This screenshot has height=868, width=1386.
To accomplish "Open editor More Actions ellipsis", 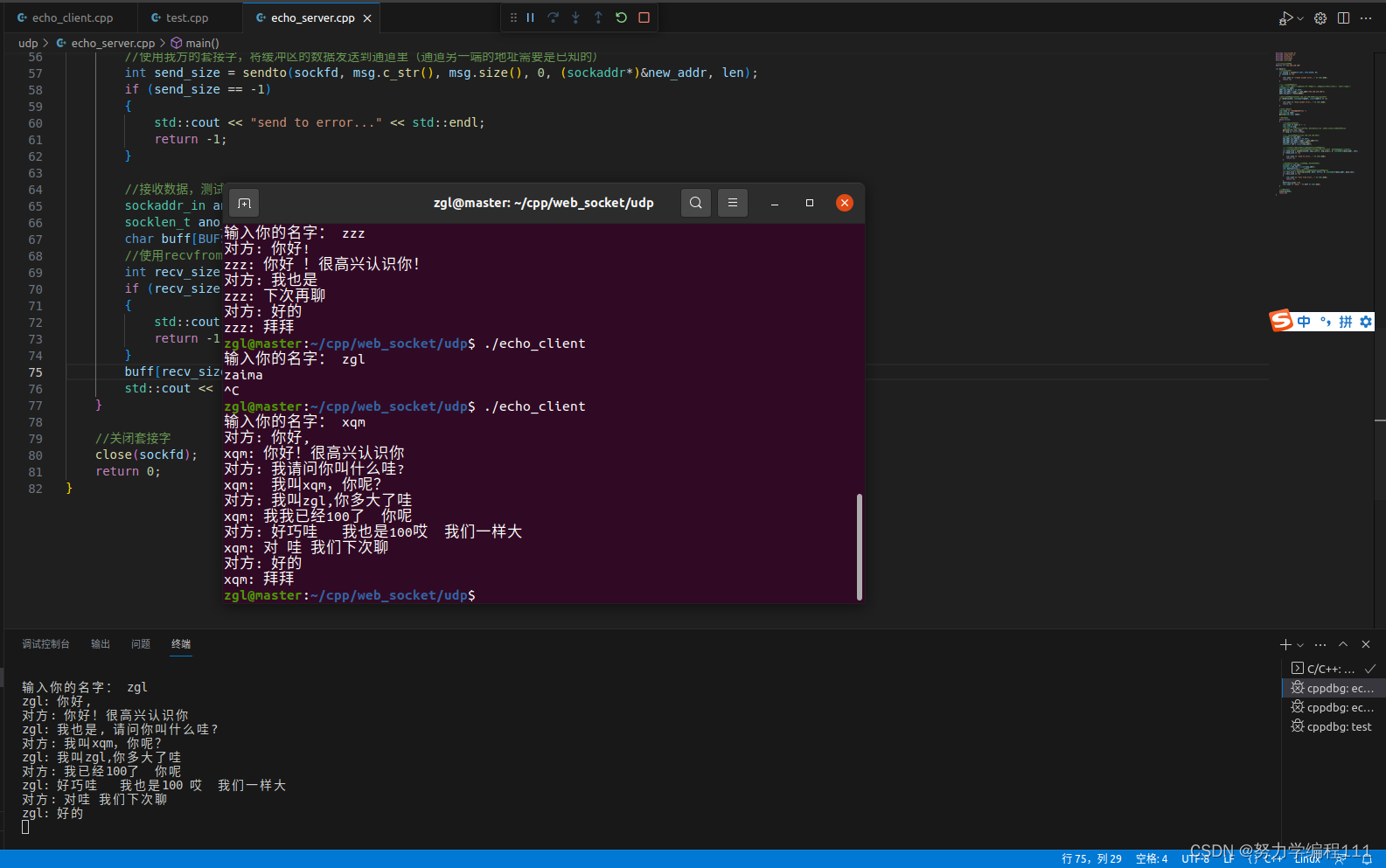I will [x=1366, y=18].
